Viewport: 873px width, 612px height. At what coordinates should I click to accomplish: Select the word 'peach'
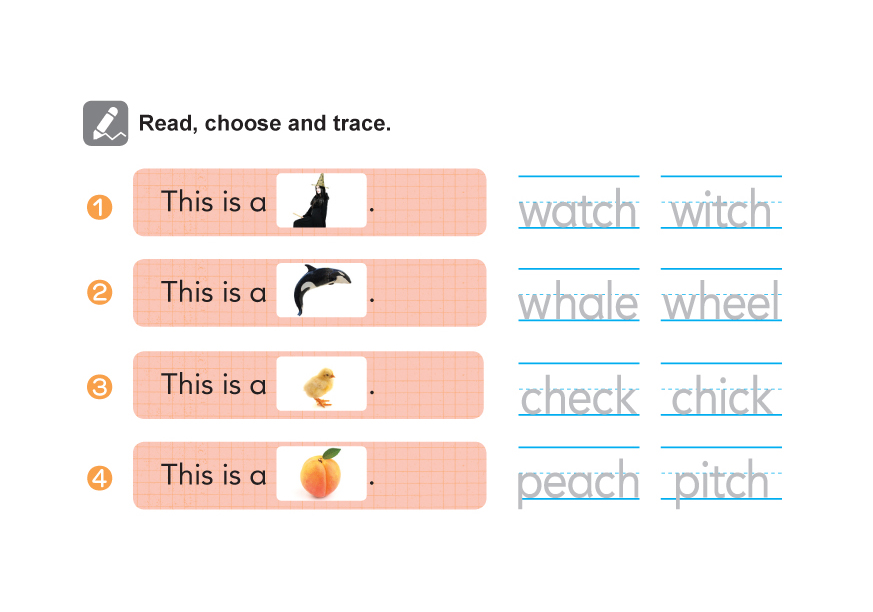coord(578,483)
